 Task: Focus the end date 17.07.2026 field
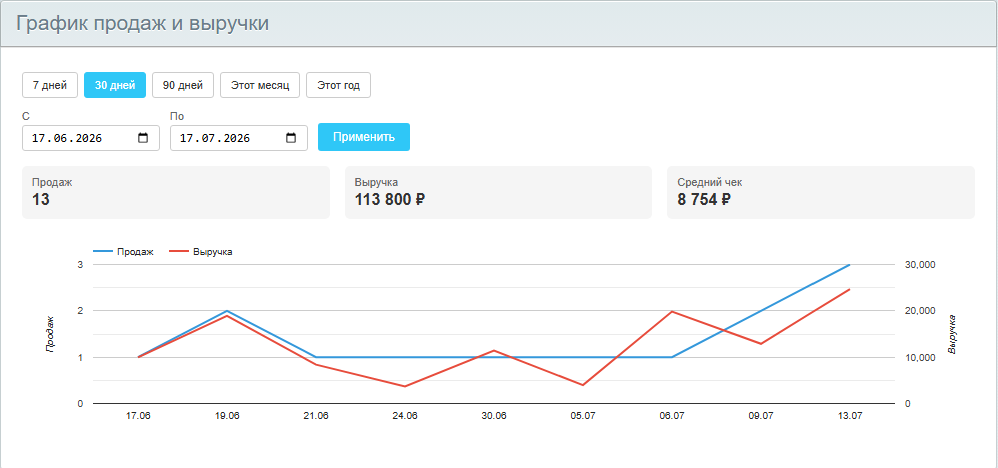(x=239, y=138)
